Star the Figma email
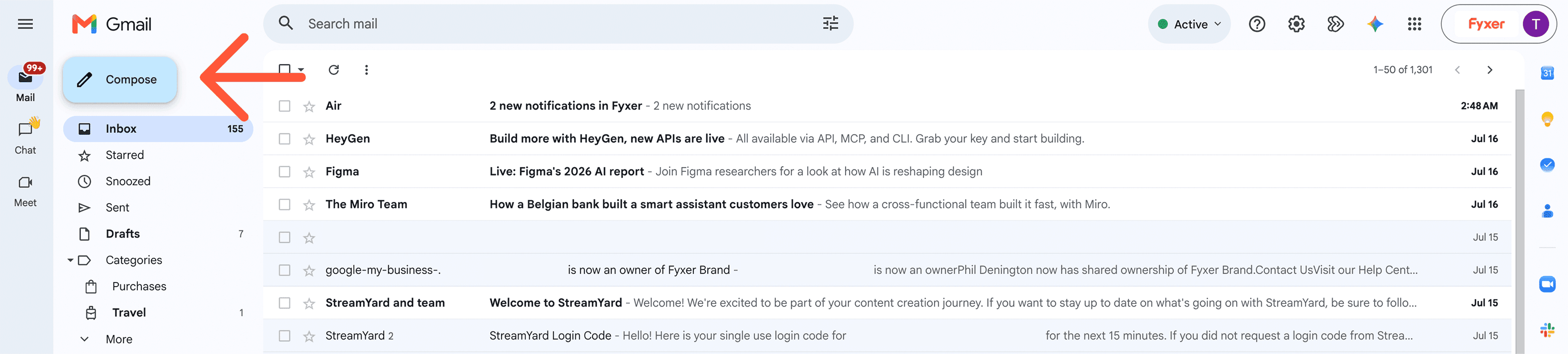 (309, 172)
